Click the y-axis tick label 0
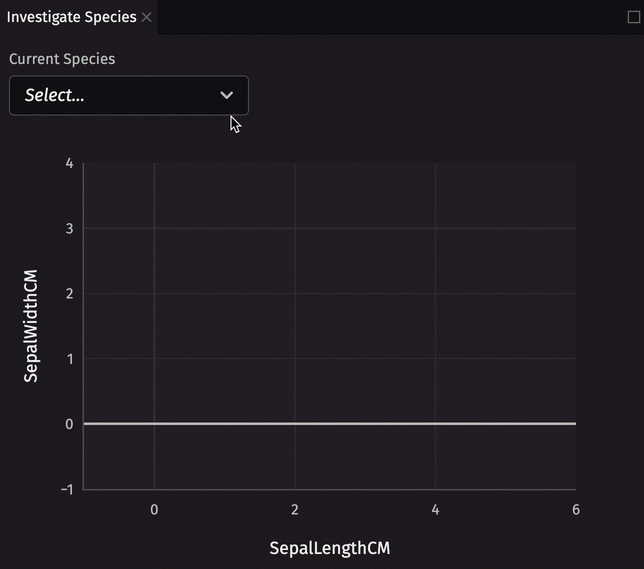 [x=69, y=424]
